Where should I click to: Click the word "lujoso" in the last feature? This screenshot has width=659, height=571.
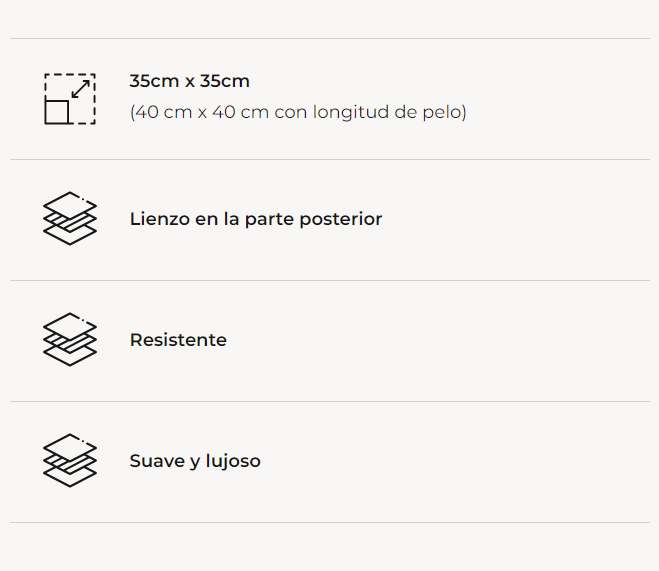[232, 461]
